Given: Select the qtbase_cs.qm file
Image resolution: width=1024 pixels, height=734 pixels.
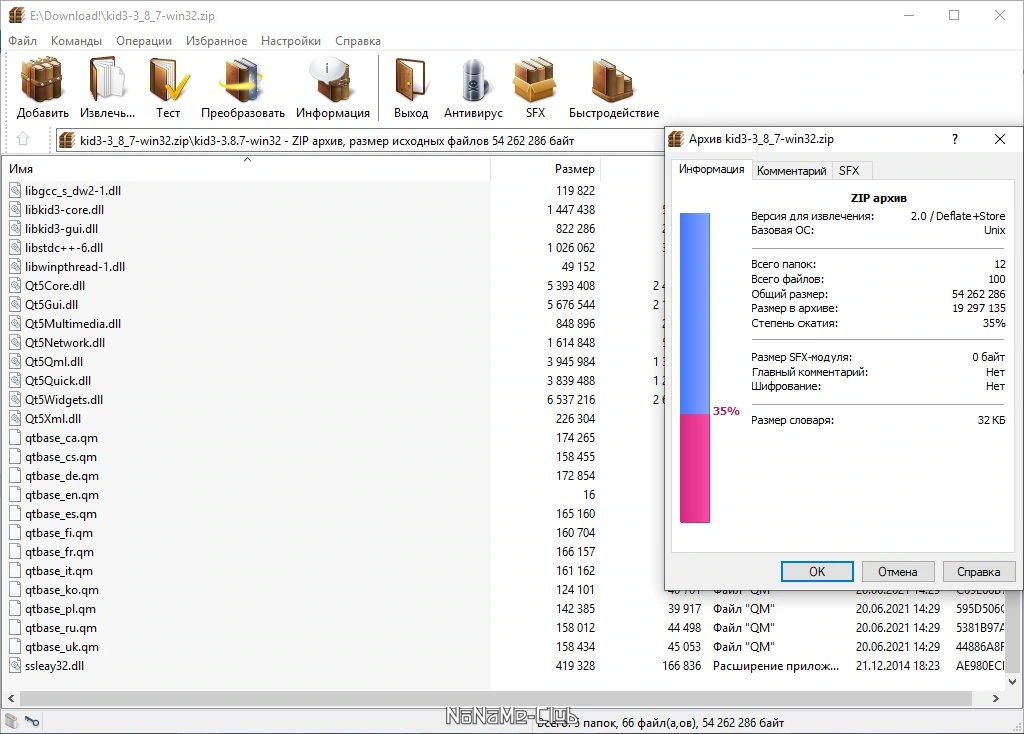Looking at the screenshot, I should click(61, 456).
